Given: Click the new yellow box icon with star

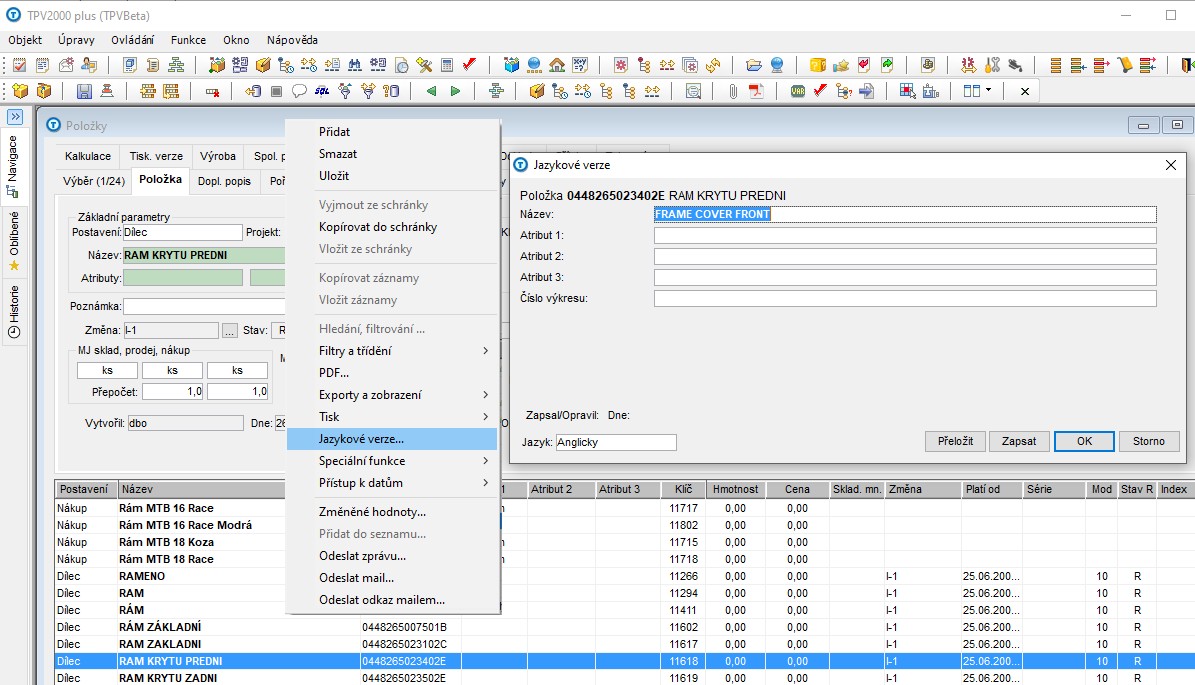Looking at the screenshot, I should pos(20,91).
